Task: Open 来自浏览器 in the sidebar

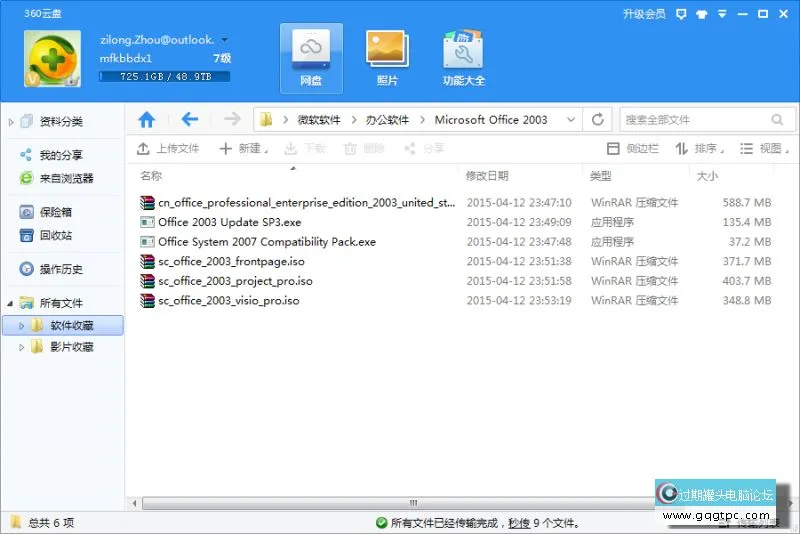Action: click(67, 178)
